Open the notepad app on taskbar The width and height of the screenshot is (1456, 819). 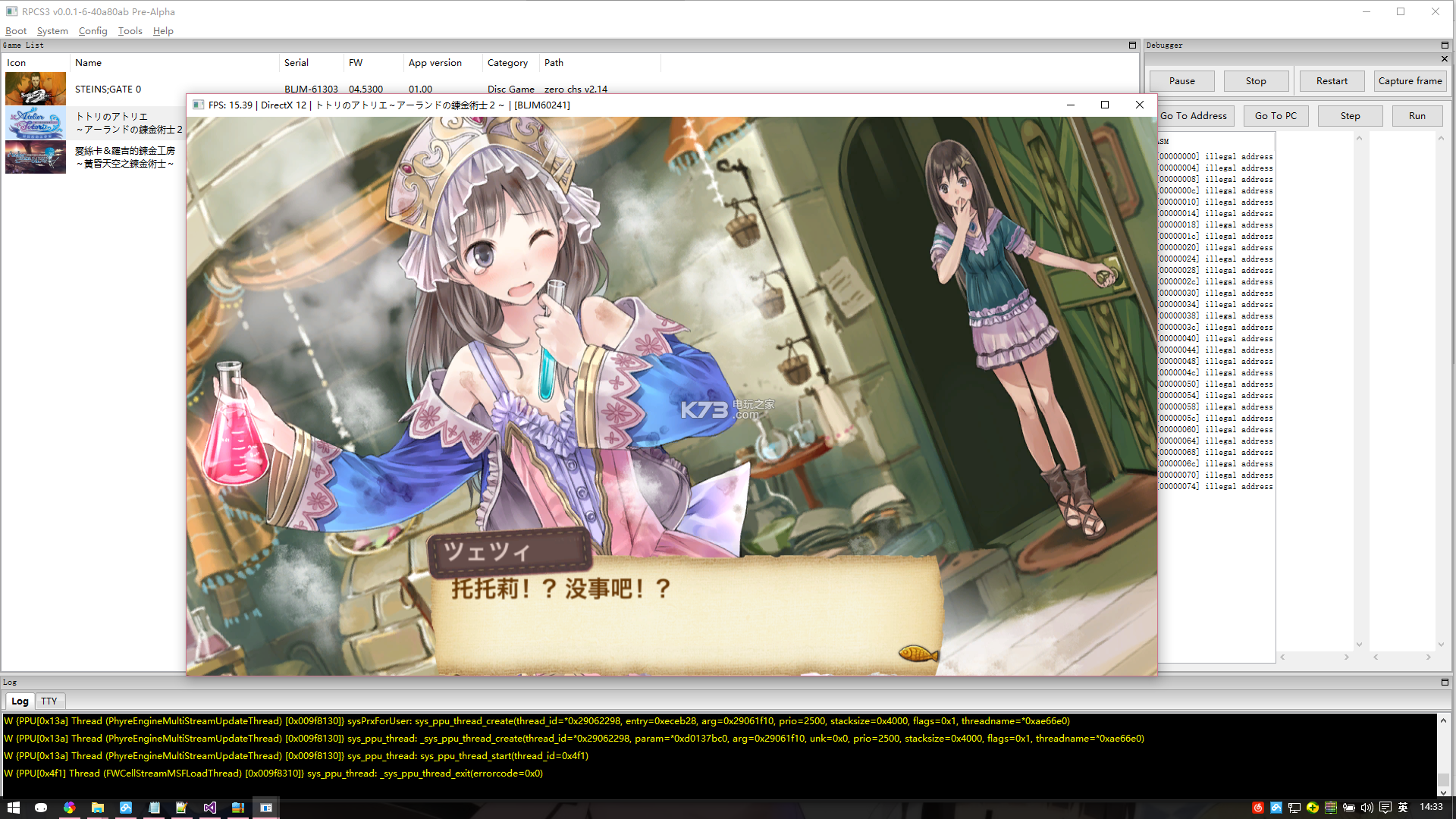pyautogui.click(x=154, y=808)
